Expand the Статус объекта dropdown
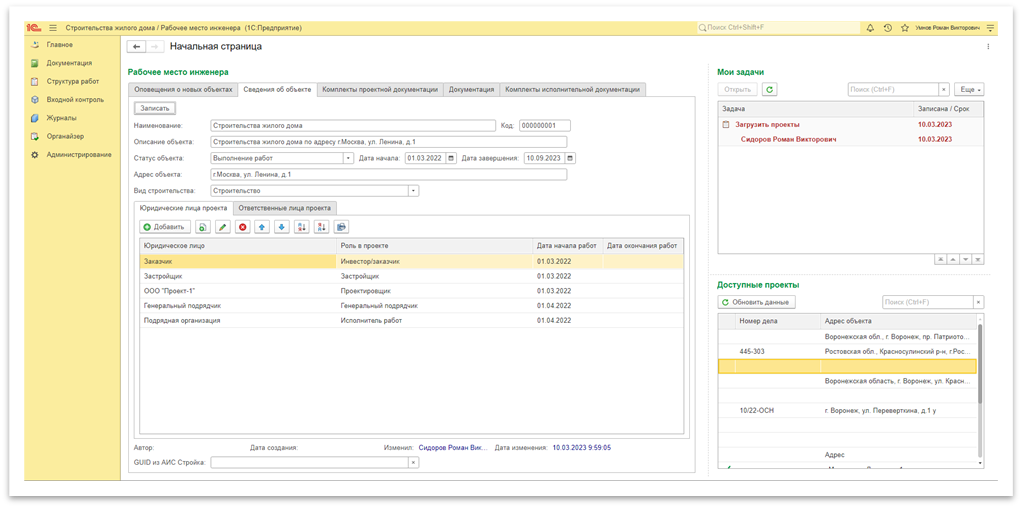 tap(348, 158)
